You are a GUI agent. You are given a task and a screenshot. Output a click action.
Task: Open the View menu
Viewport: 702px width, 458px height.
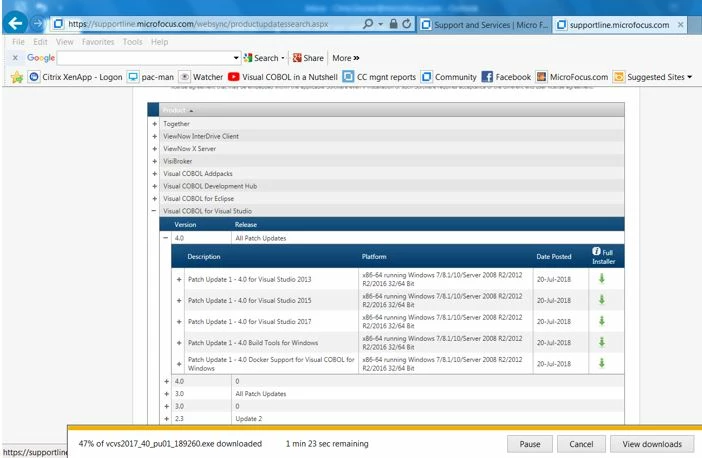(x=64, y=42)
